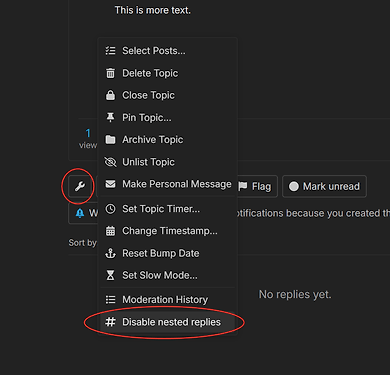Viewport: 390px width, 375px height.
Task: Click the trash icon beside Delete Topic
Action: tap(110, 73)
